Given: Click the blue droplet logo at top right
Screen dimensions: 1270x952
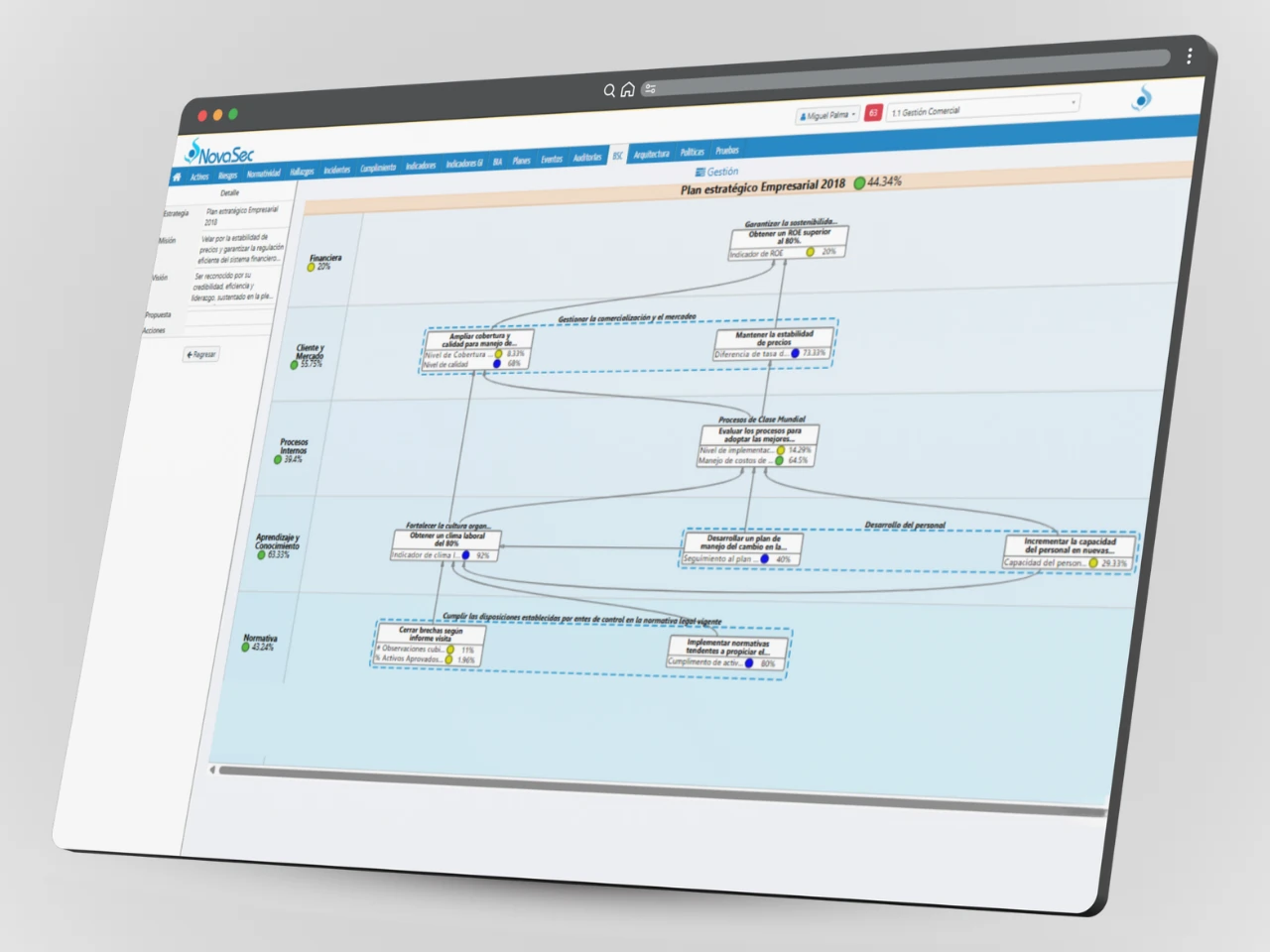Looking at the screenshot, I should coord(1142,98).
